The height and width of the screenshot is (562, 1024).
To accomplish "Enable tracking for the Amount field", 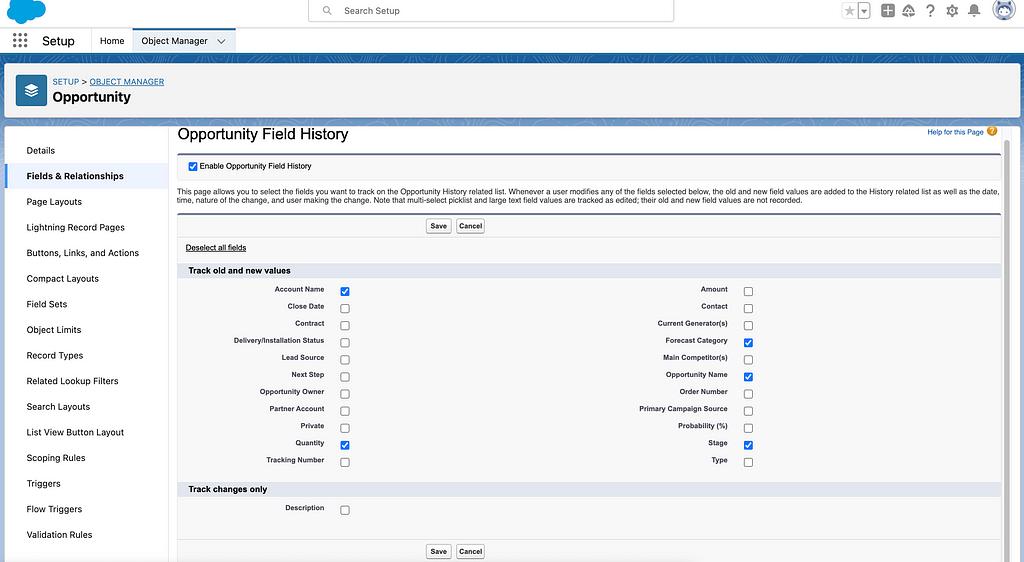I will pos(748,292).
